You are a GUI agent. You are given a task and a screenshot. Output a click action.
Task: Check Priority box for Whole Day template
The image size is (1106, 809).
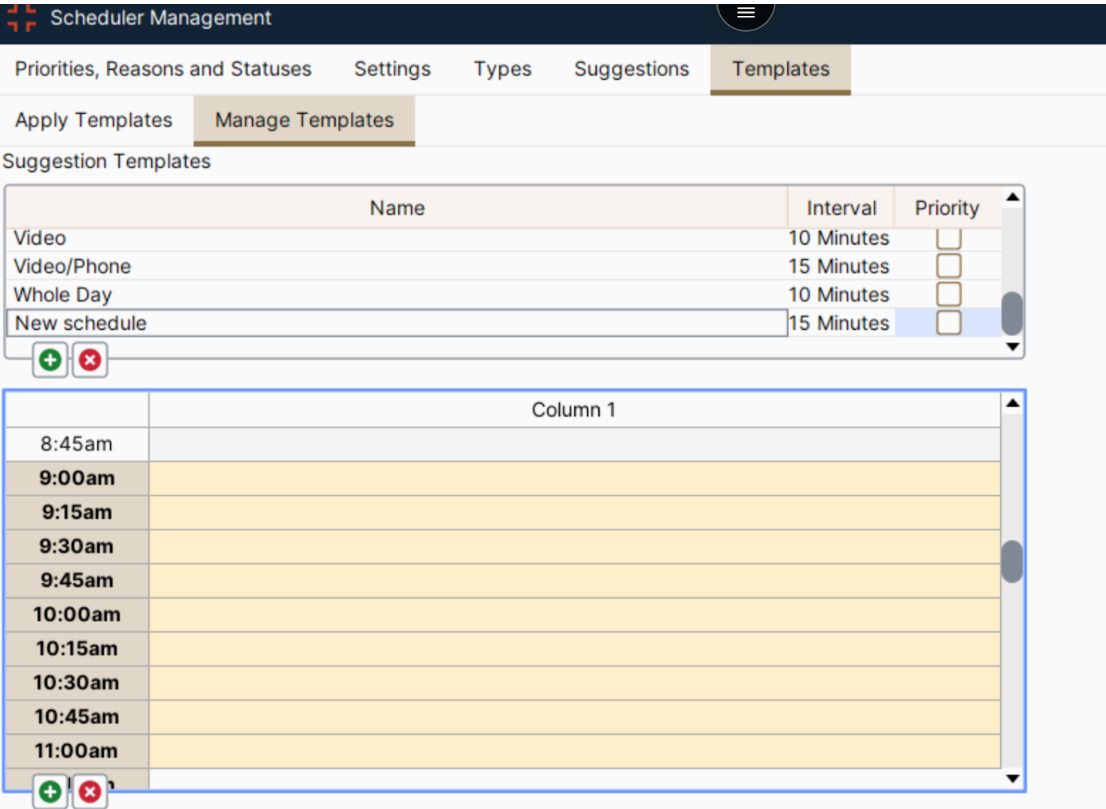tap(948, 294)
